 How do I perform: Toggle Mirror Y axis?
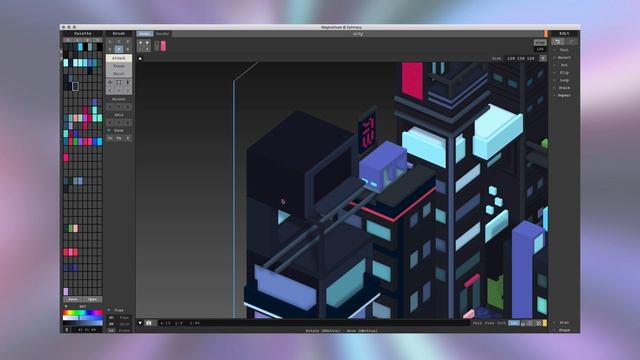click(119, 107)
